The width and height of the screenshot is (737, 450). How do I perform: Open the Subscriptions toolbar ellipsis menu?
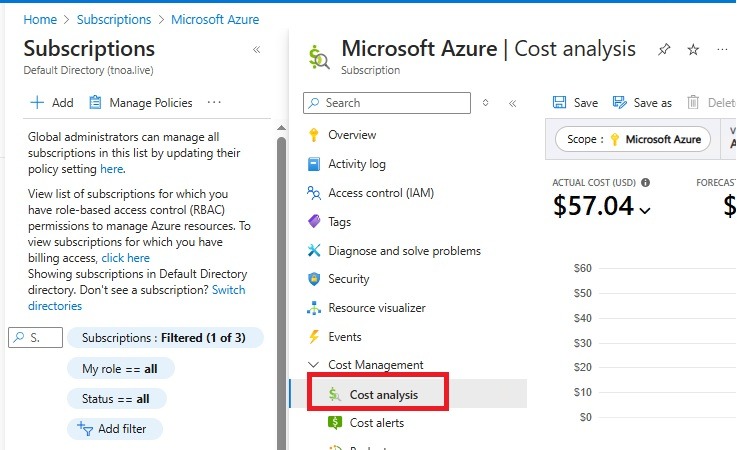click(214, 102)
